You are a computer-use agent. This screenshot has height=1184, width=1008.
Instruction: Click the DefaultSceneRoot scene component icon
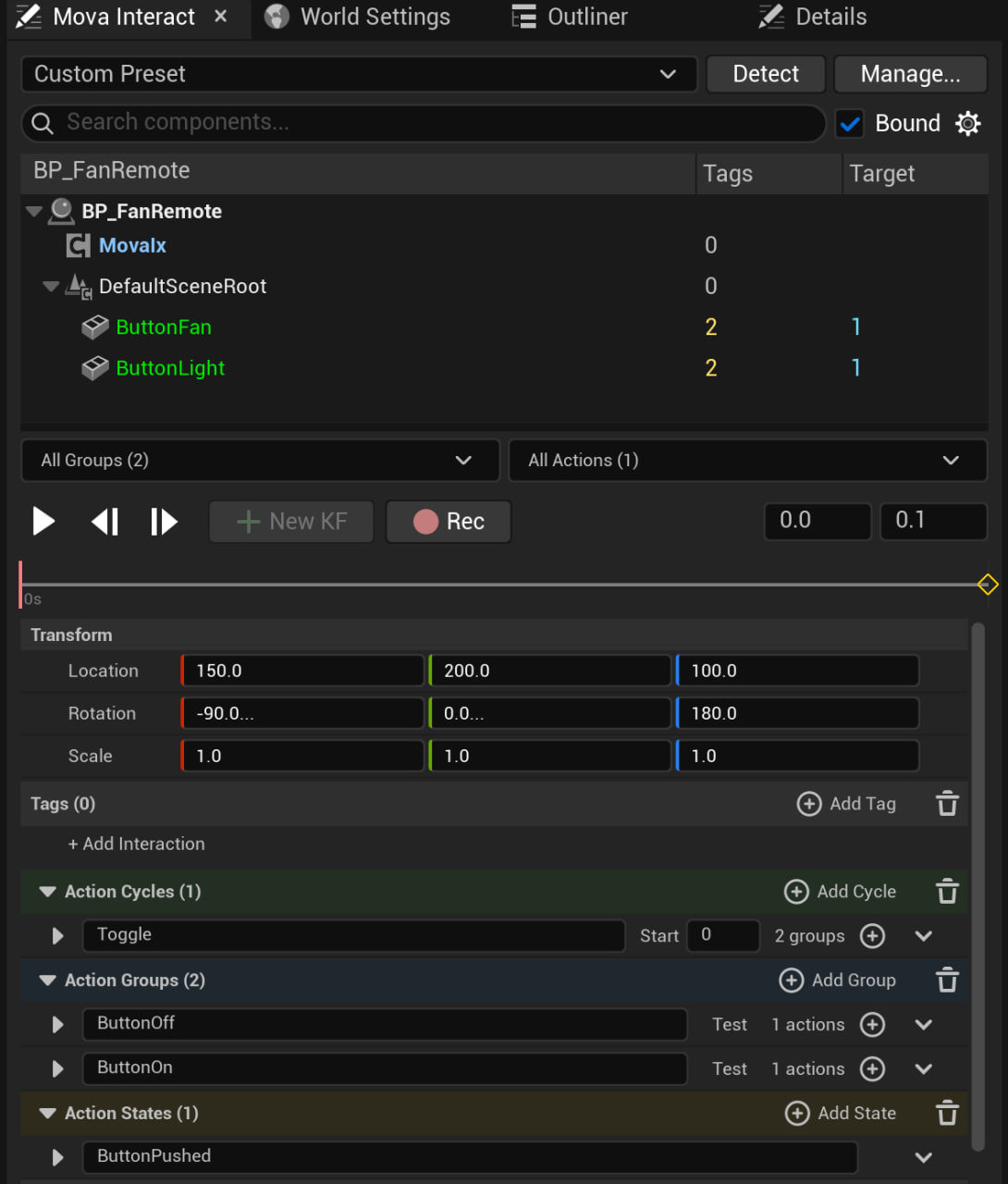click(x=79, y=287)
